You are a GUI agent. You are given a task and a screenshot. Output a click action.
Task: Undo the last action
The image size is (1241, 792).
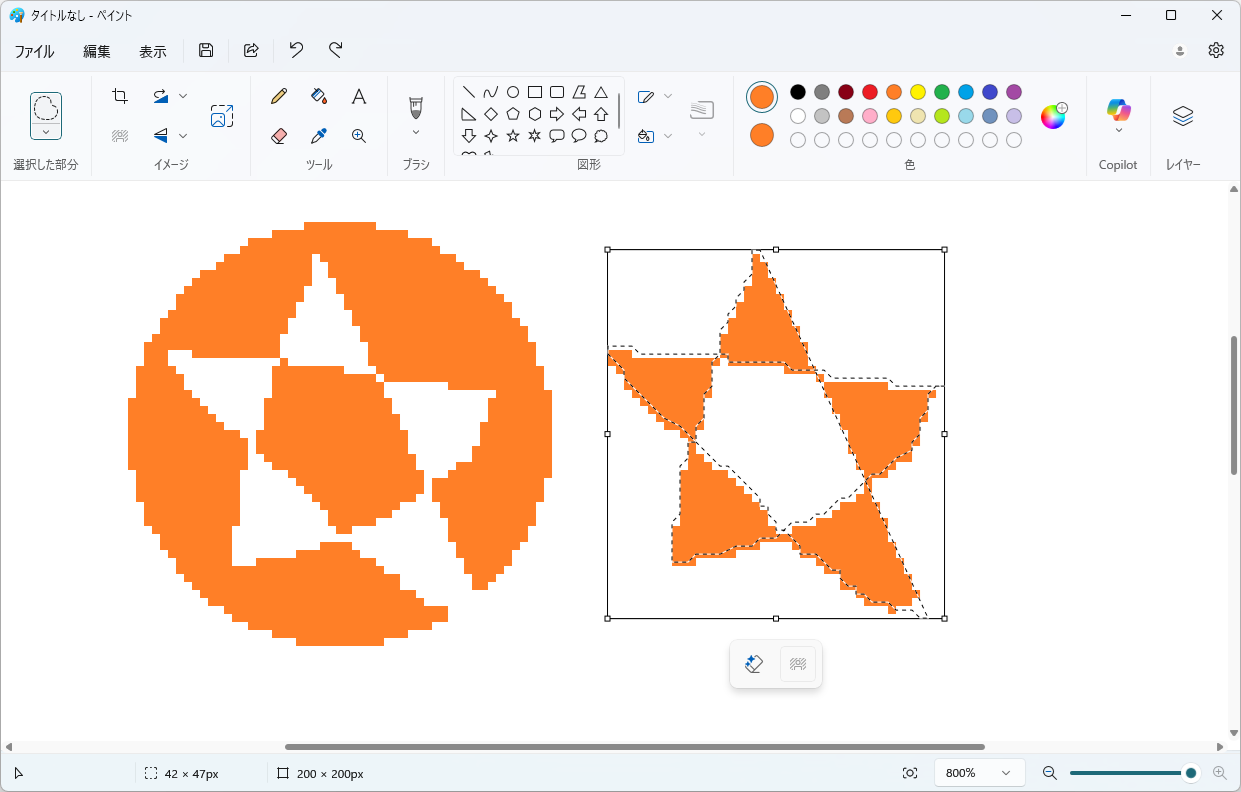(x=296, y=50)
